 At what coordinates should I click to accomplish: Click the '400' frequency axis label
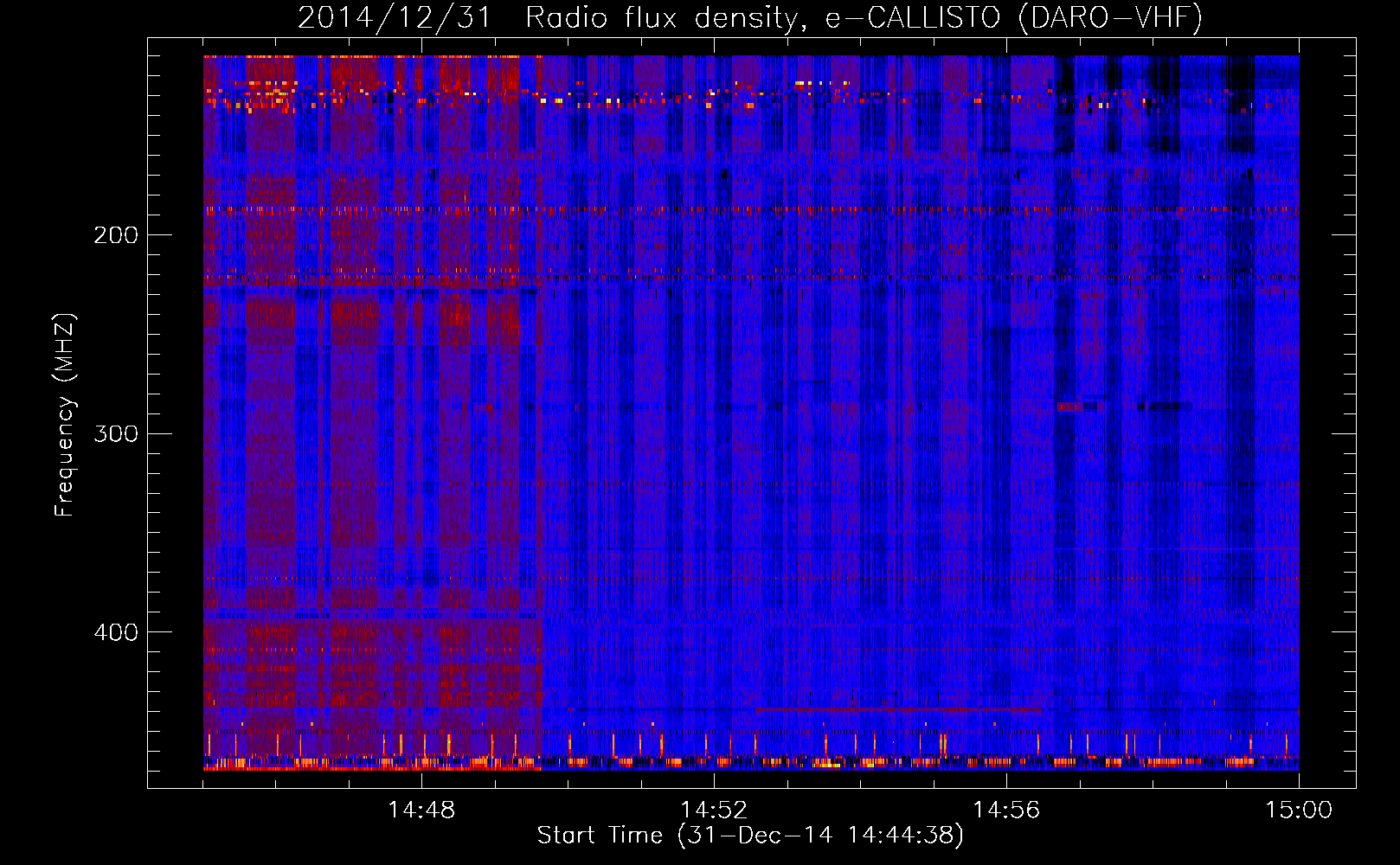coord(116,632)
